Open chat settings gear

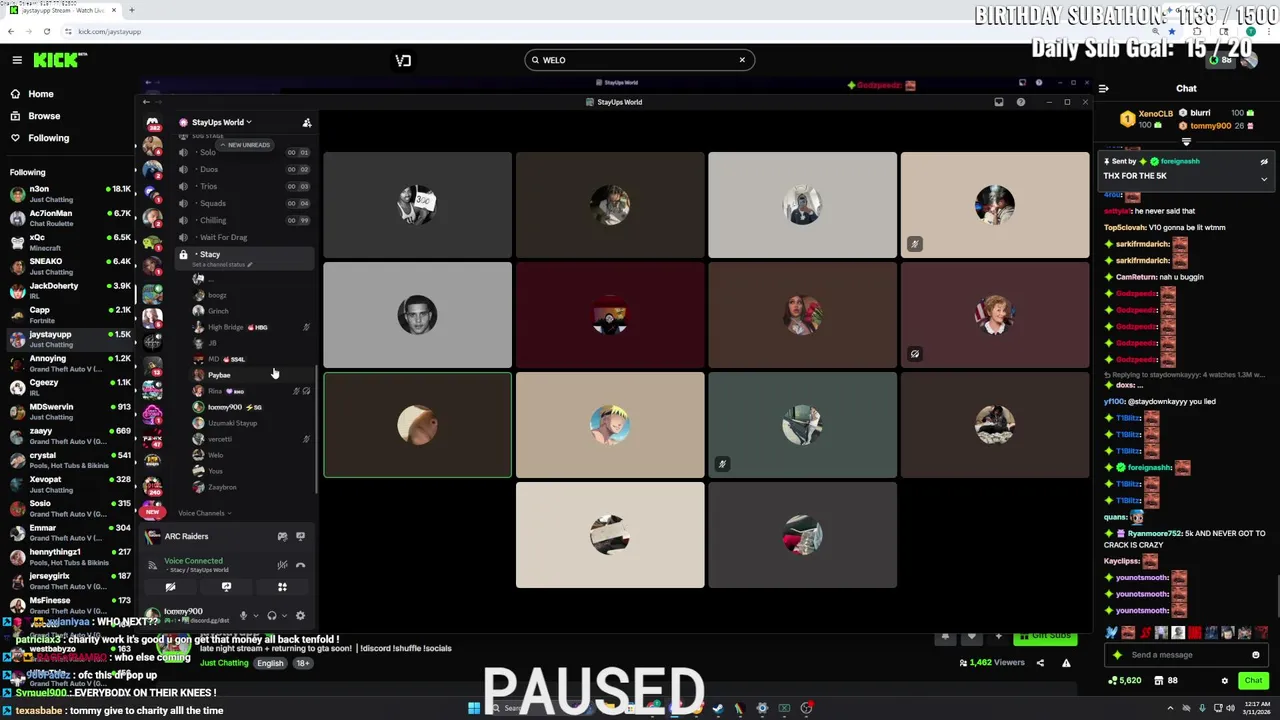coord(1224,681)
